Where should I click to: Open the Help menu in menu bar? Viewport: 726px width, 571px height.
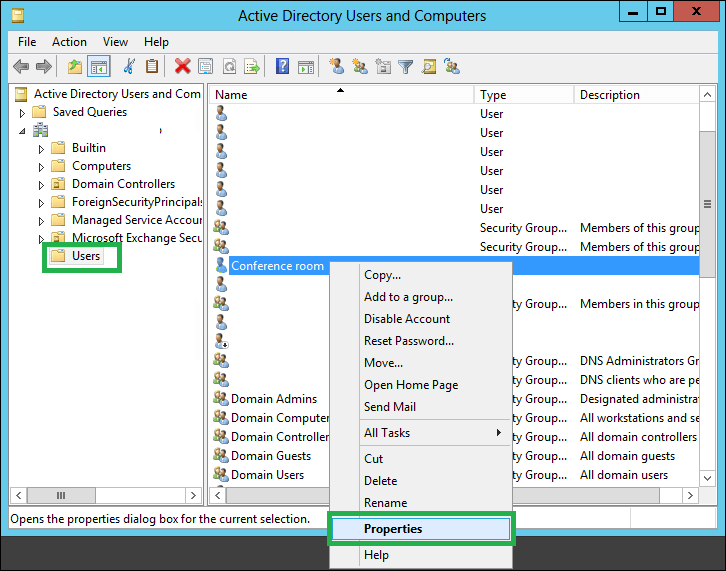point(156,42)
